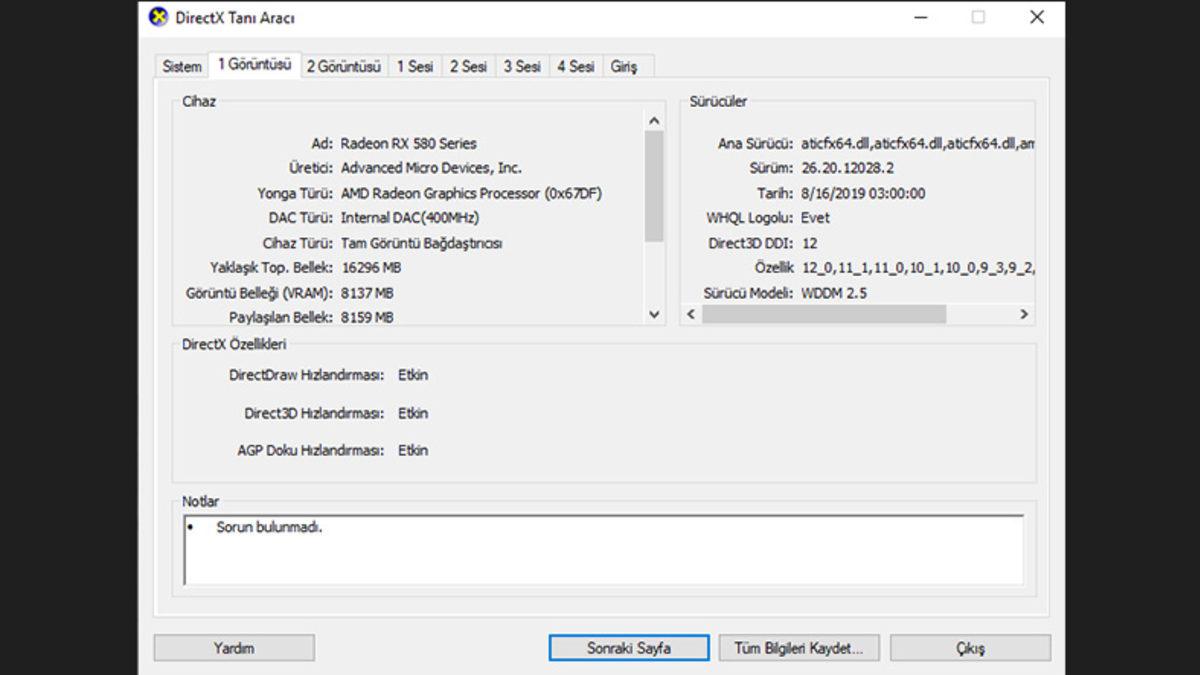Click the Cihaz panel scroll-up arrow
Screen dimensions: 1200x675
655,121
